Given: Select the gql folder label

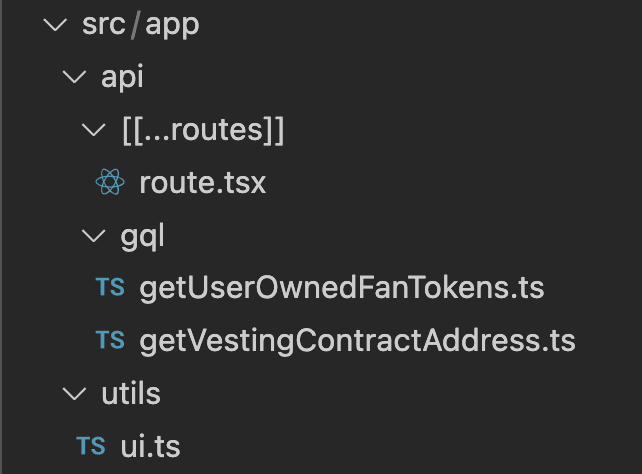Looking at the screenshot, I should (x=142, y=237).
